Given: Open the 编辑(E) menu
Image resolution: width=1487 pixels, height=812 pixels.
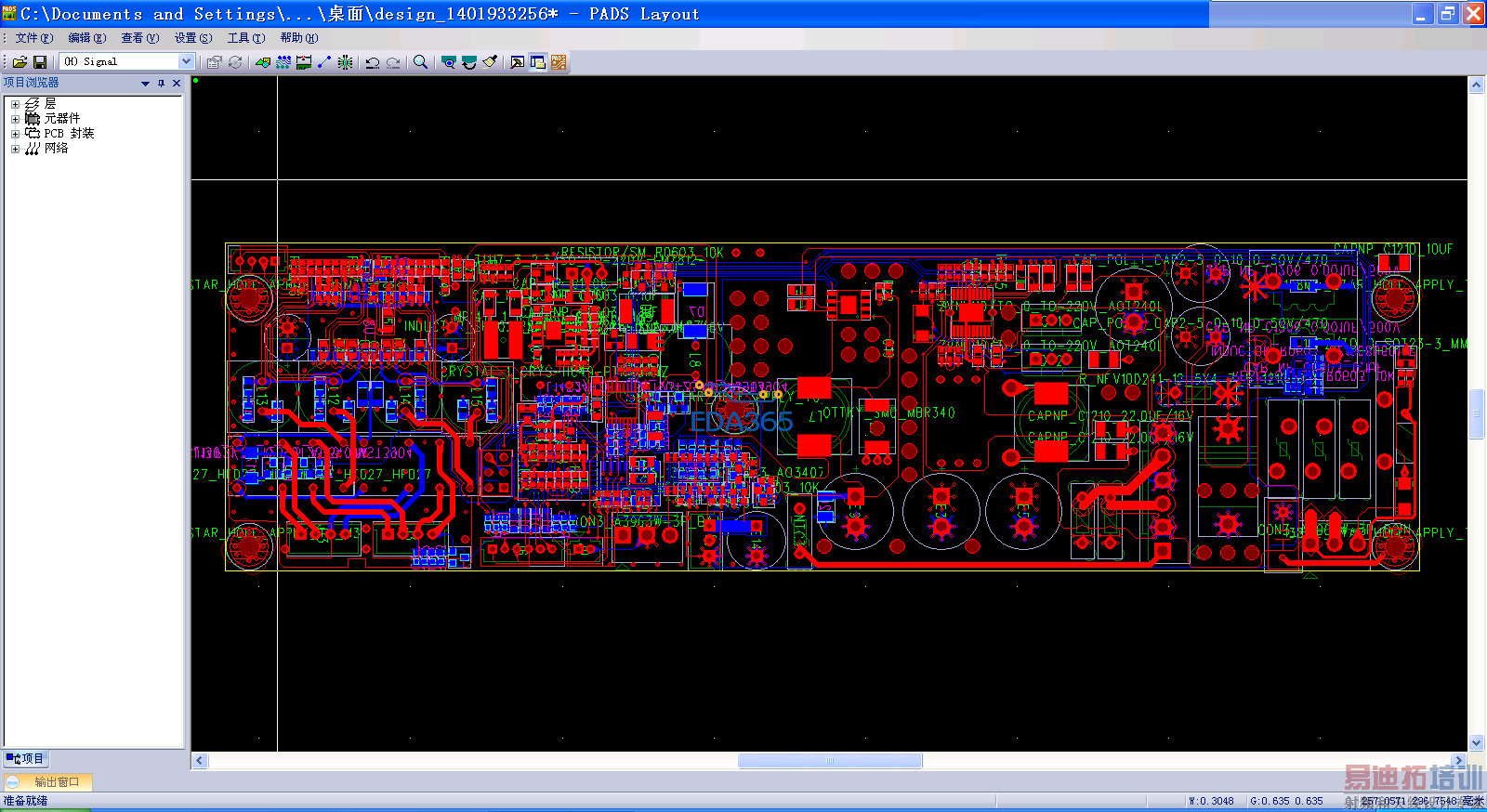Looking at the screenshot, I should 87,38.
